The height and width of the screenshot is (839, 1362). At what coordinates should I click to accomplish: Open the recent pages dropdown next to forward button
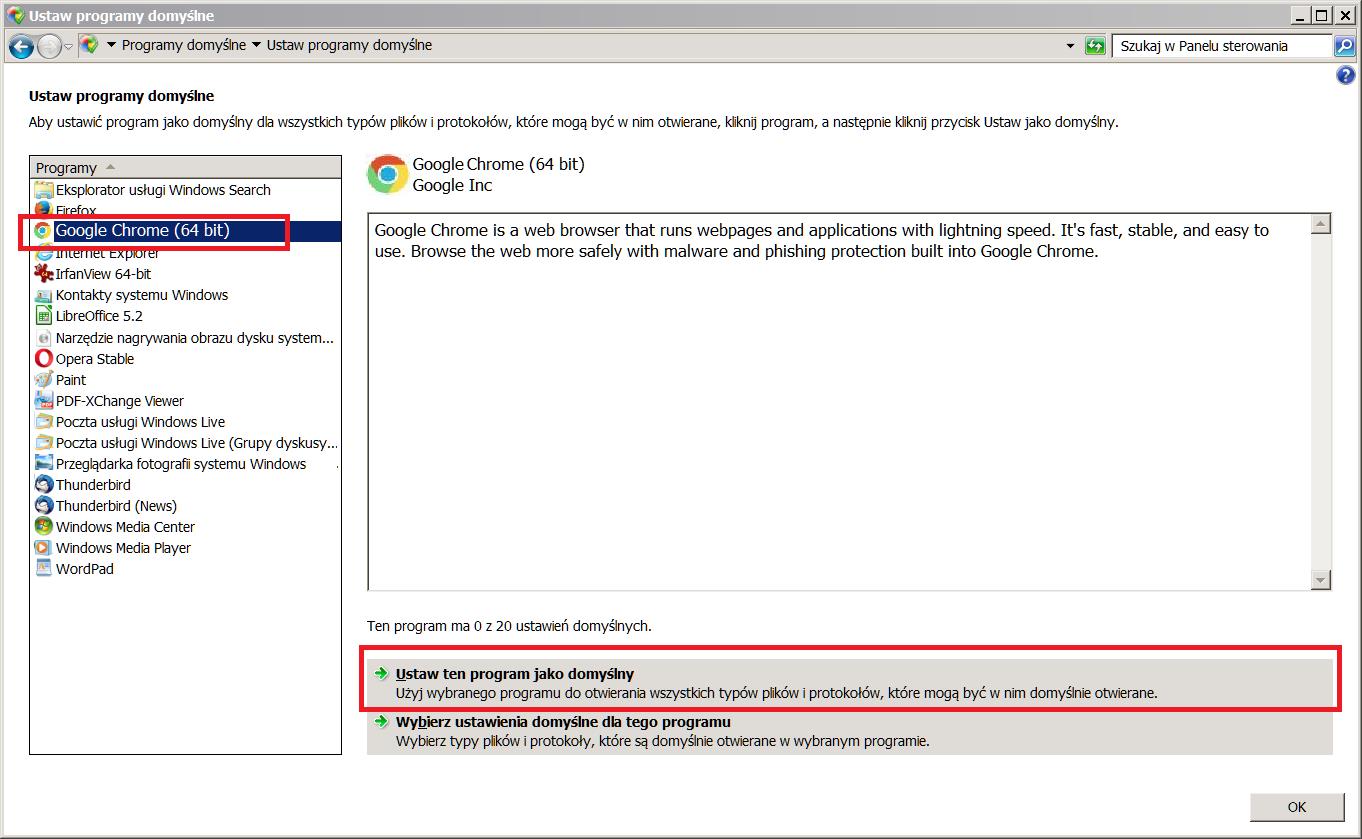click(x=68, y=46)
